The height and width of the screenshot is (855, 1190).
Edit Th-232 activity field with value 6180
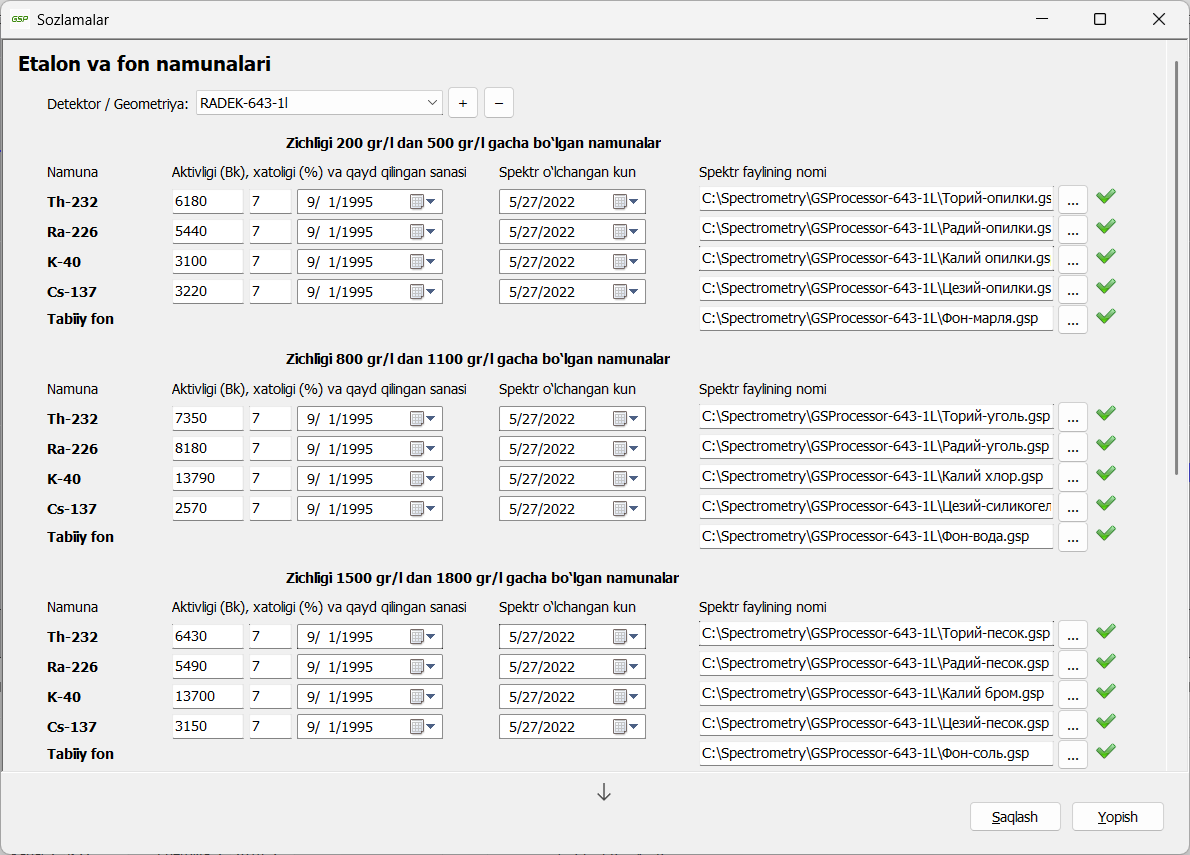(207, 201)
